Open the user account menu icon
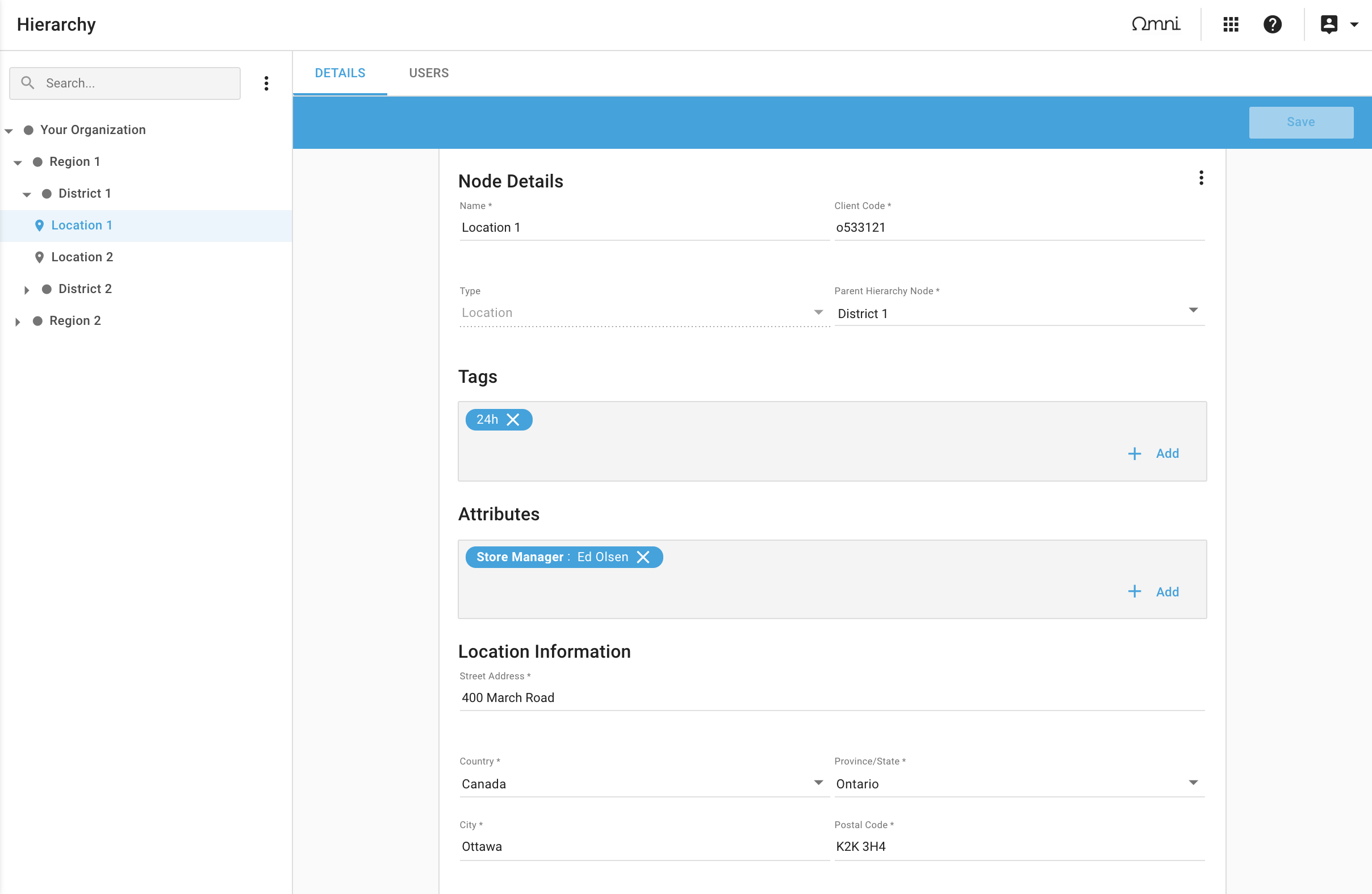 [1329, 24]
